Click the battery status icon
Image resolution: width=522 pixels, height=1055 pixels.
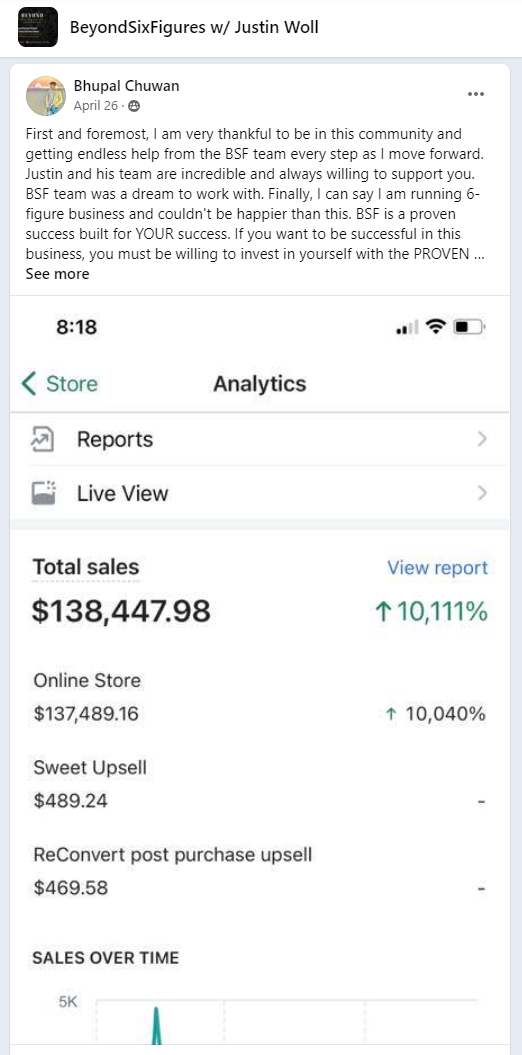point(469,328)
